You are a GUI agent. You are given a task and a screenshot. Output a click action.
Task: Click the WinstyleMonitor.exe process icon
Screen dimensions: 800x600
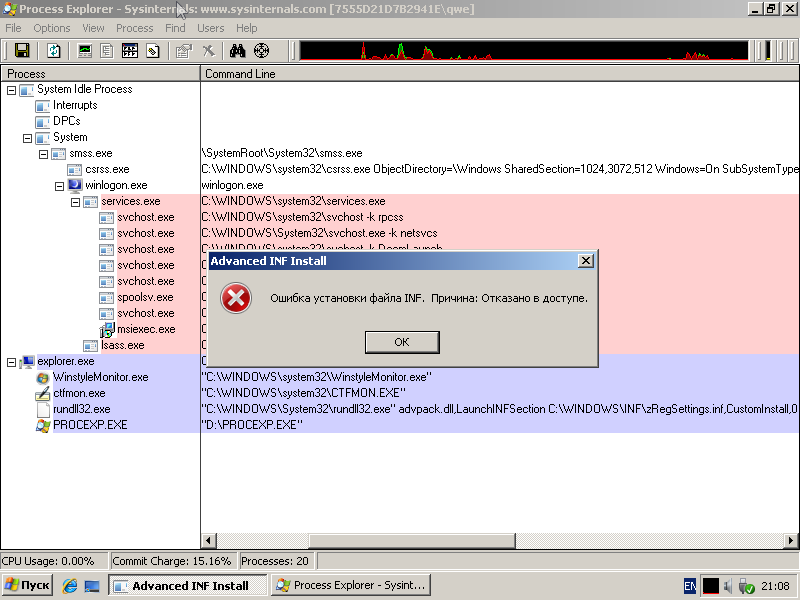42,377
